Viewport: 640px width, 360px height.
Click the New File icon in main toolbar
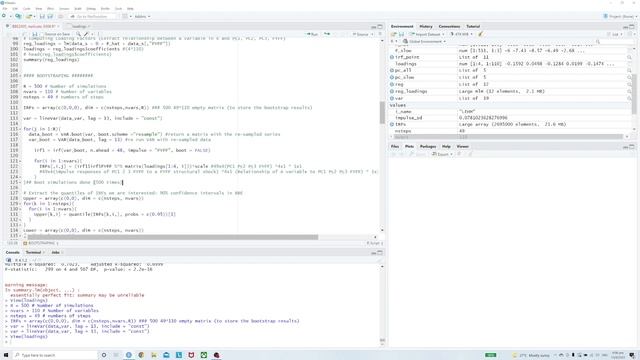tap(4, 16)
